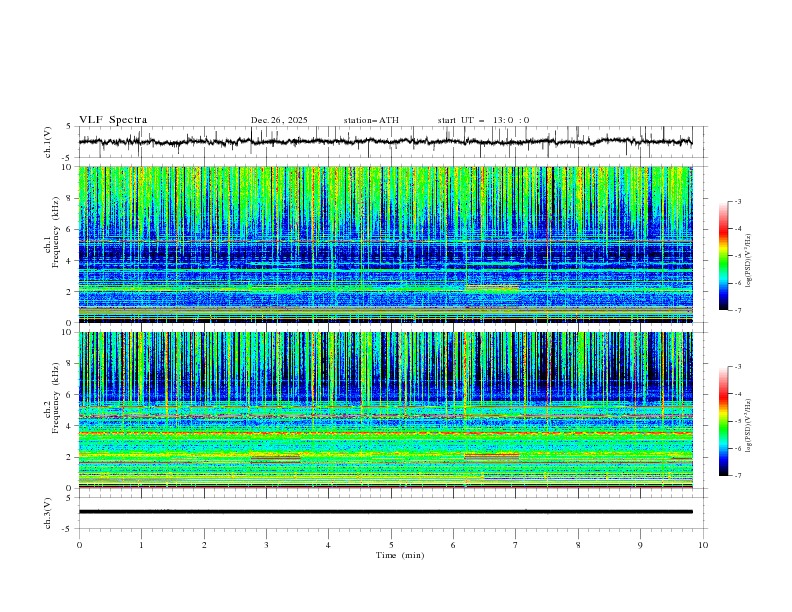Click time axis tick label "3"

(x=266, y=545)
